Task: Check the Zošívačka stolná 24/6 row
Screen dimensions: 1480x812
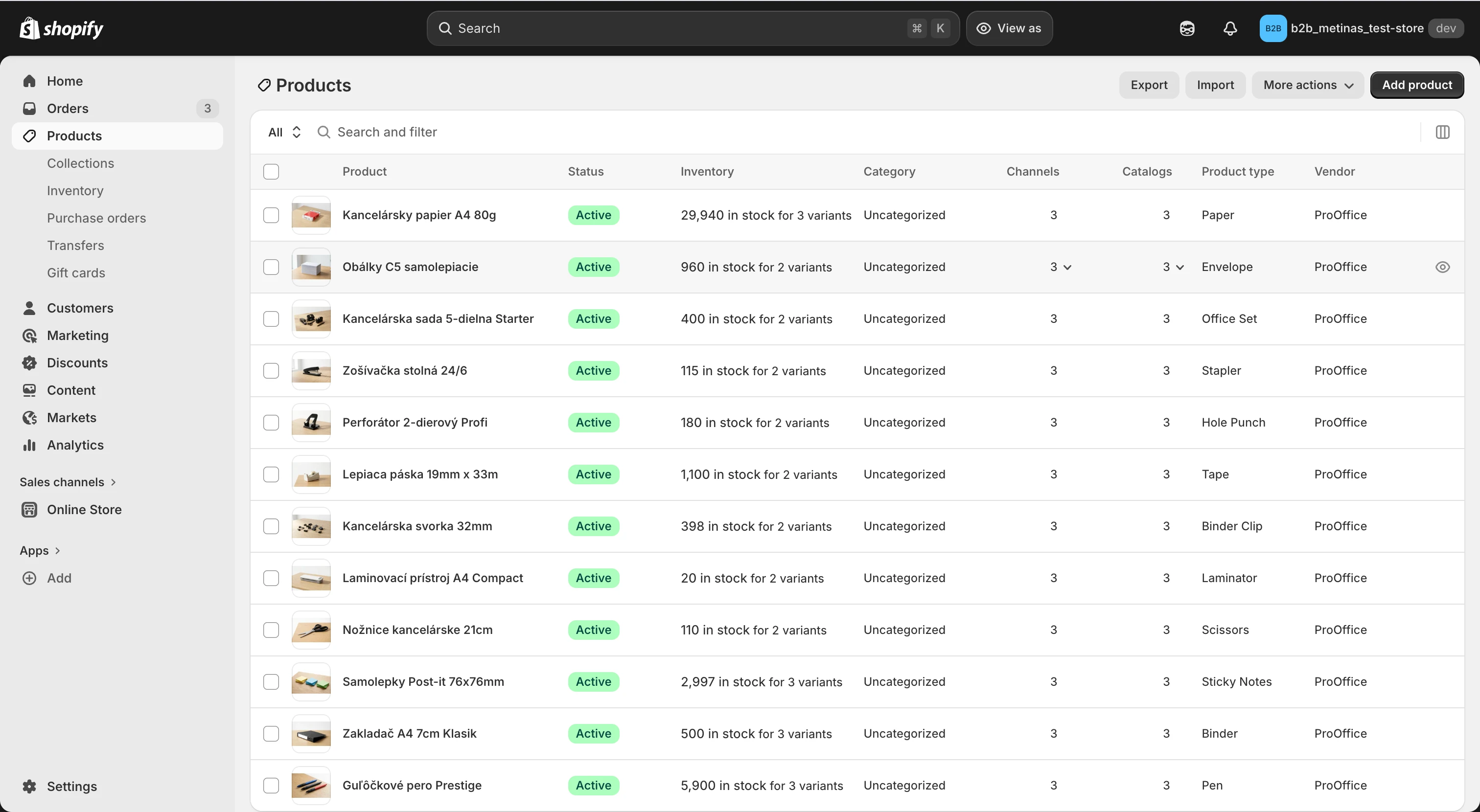Action: (271, 371)
